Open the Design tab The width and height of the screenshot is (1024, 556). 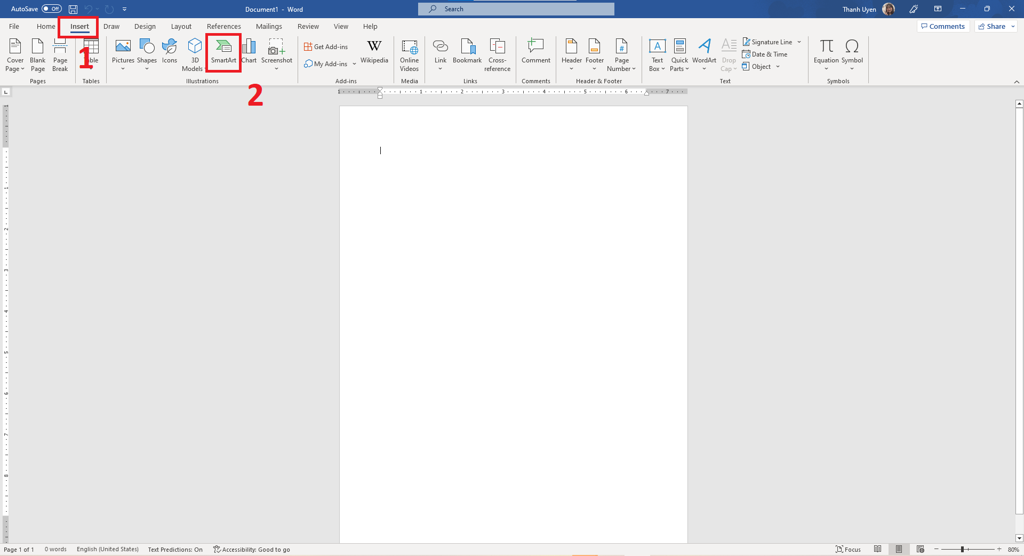click(x=145, y=27)
